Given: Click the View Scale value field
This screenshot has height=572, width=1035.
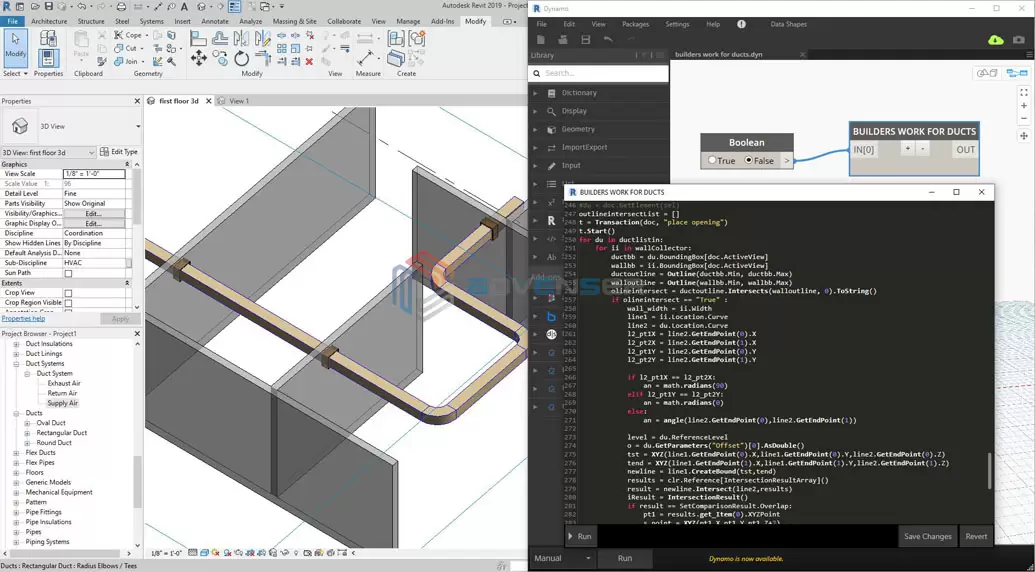Looking at the screenshot, I should tap(94, 174).
